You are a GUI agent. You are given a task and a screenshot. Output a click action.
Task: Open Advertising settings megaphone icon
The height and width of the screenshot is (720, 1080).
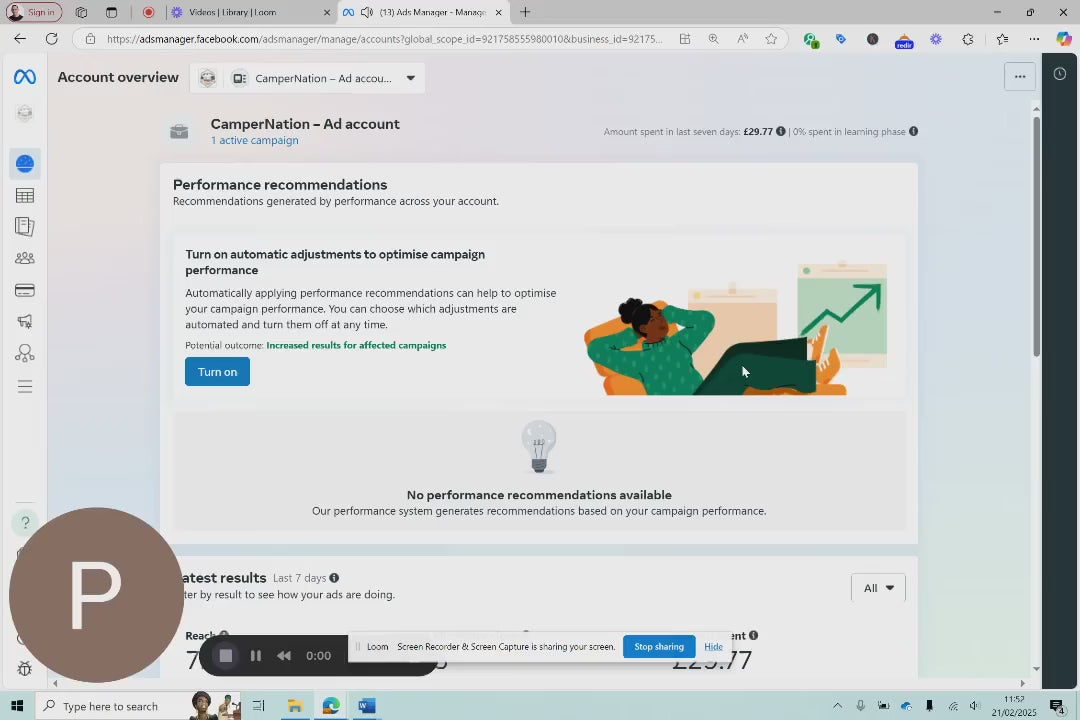25,322
